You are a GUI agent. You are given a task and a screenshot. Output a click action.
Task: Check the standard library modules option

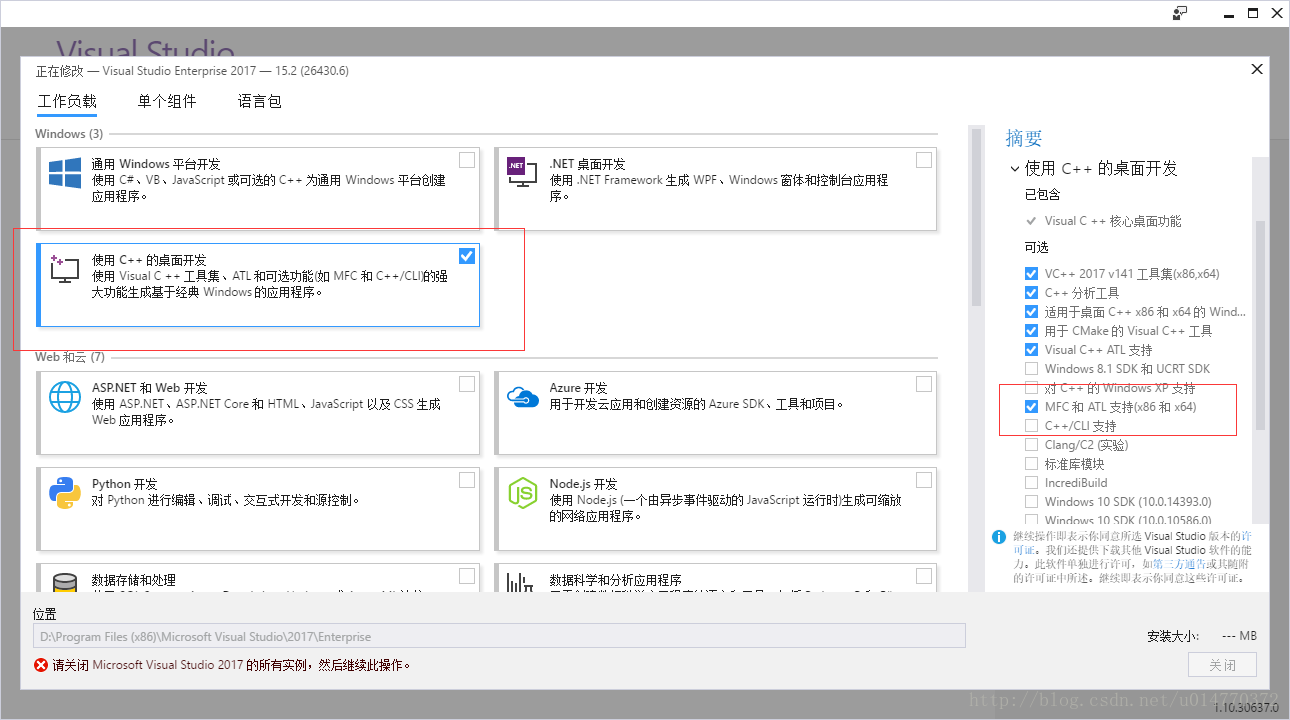(x=1031, y=464)
